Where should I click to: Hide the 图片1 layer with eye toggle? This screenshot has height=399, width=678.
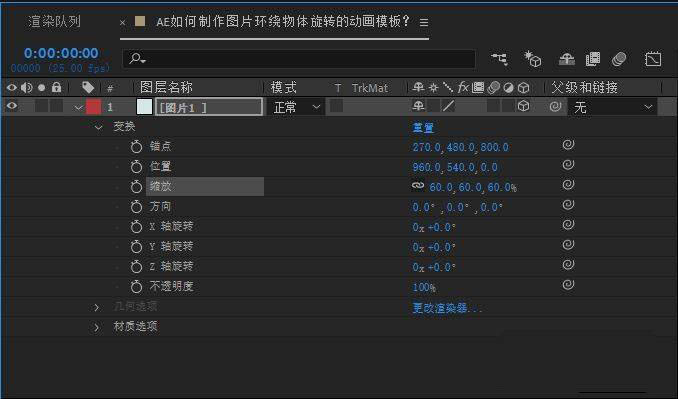(x=12, y=106)
